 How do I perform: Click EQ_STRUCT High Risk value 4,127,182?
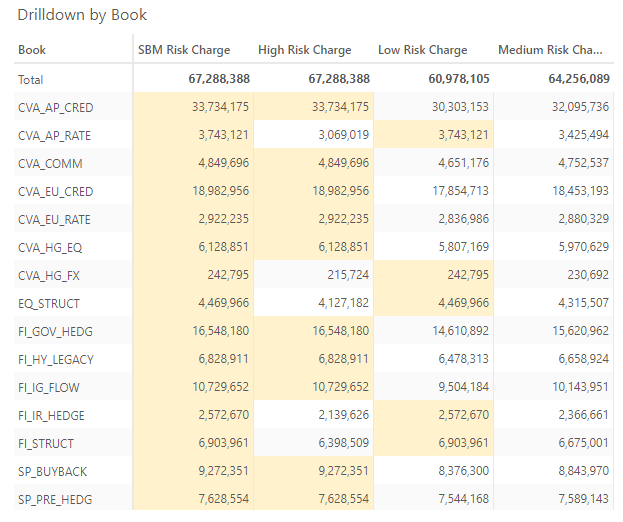coord(343,303)
